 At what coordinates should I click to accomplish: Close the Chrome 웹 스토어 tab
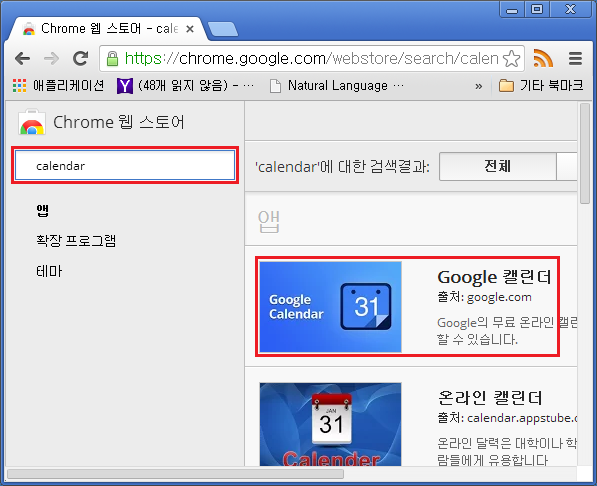pos(190,29)
